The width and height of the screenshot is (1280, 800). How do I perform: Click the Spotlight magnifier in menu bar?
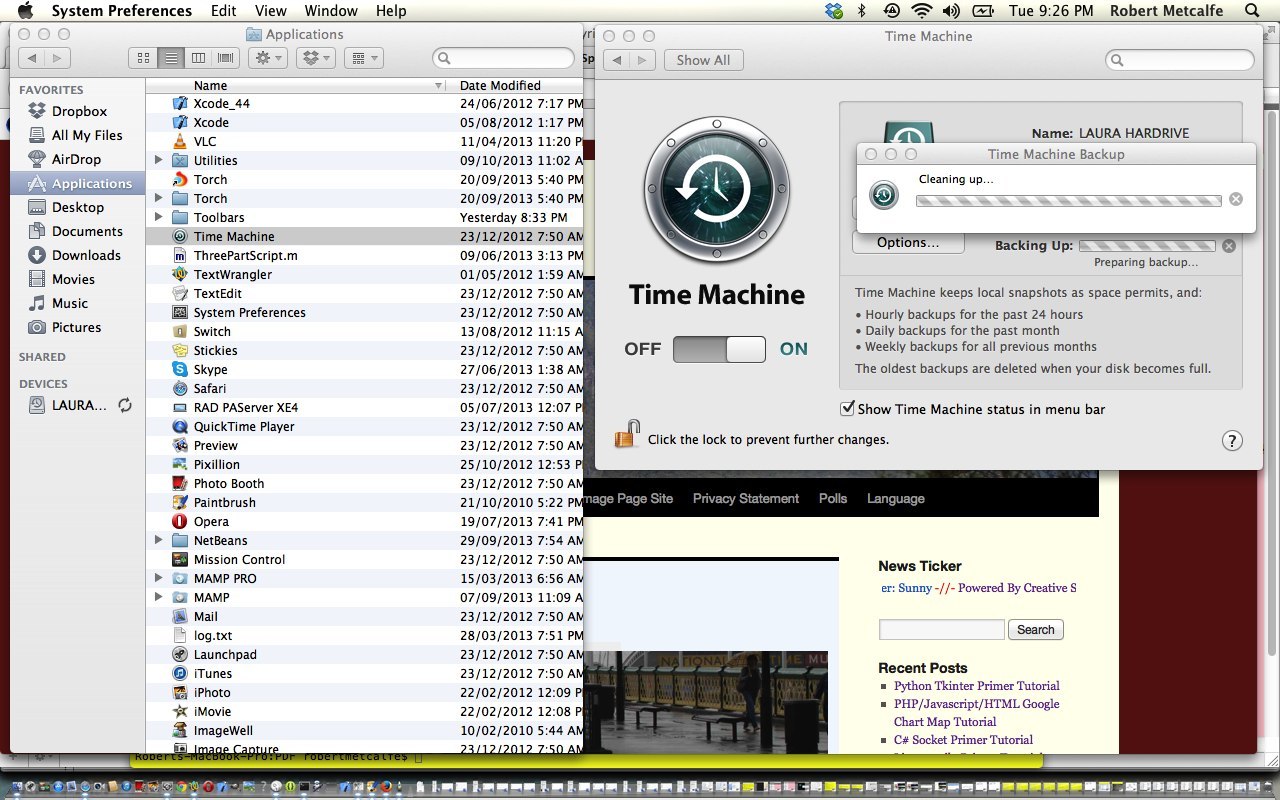[1252, 11]
